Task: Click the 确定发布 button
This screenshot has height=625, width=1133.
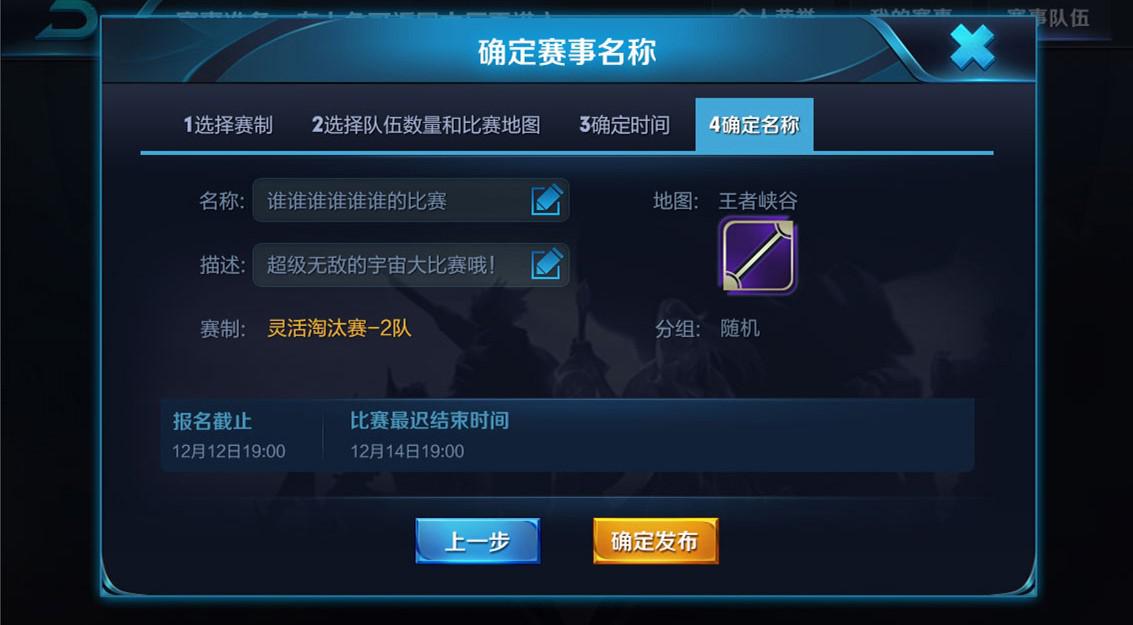Action: [655, 541]
